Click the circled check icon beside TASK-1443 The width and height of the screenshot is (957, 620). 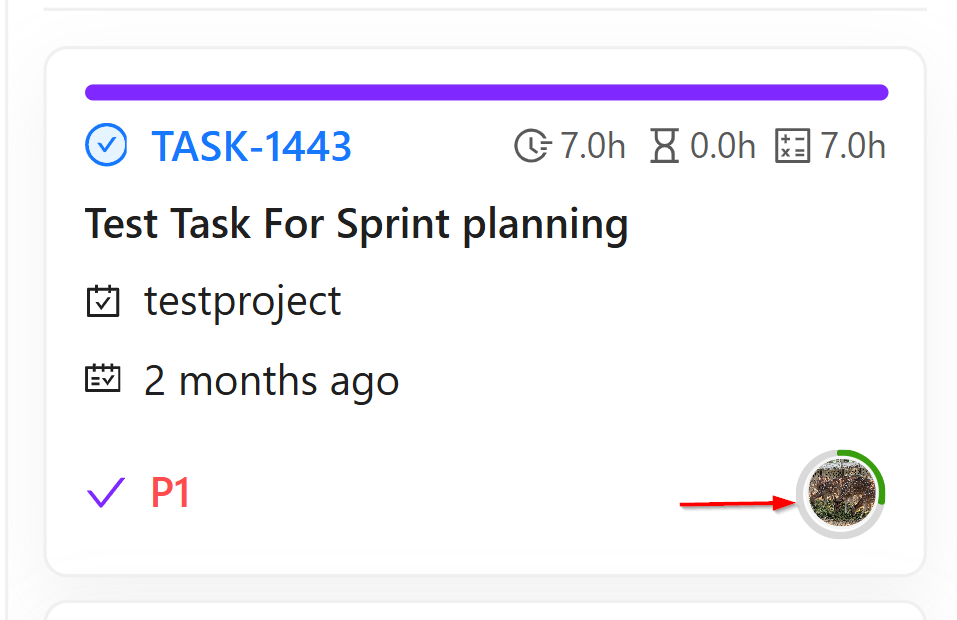click(x=106, y=147)
